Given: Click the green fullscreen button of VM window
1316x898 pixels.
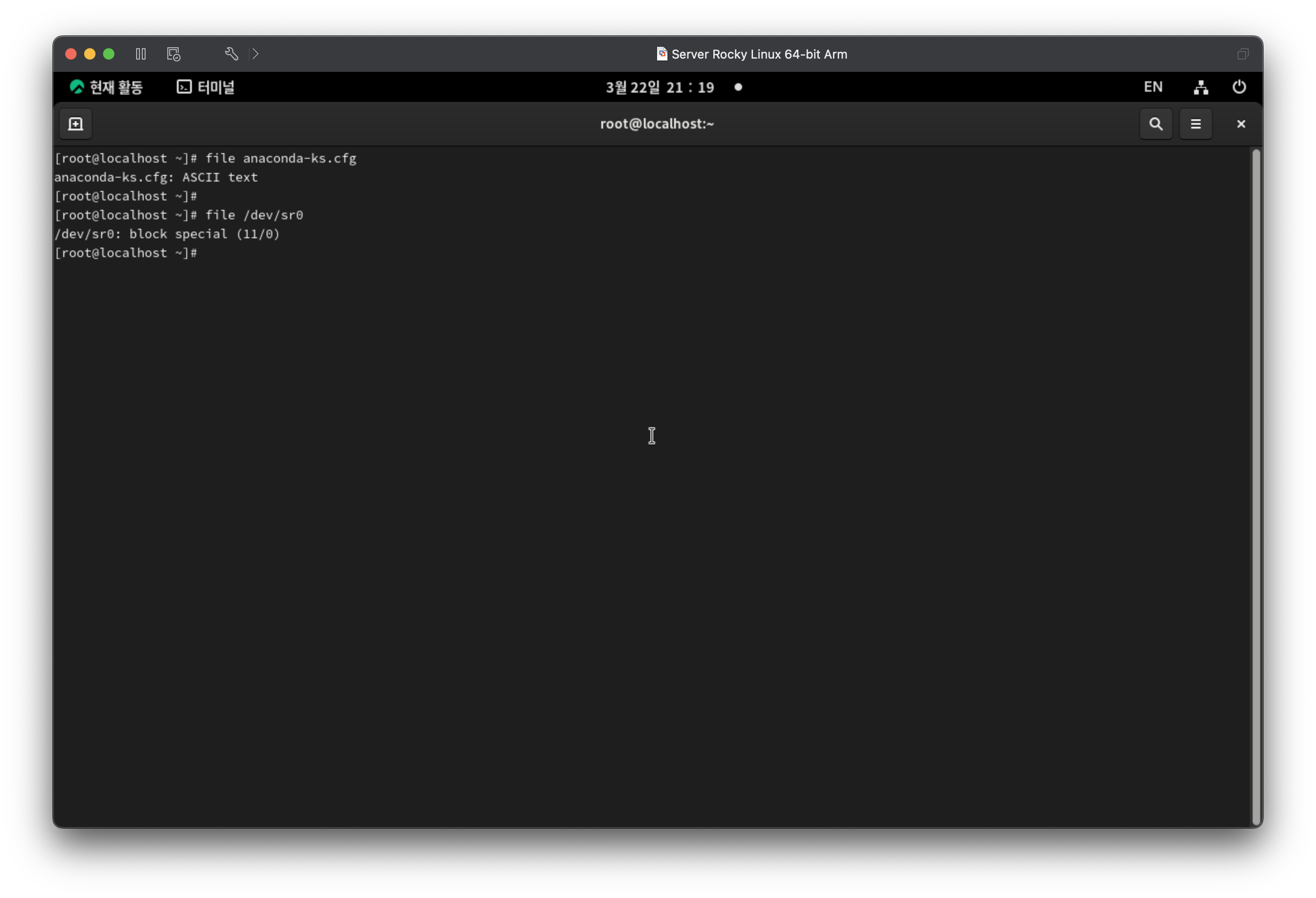Looking at the screenshot, I should click(x=109, y=54).
